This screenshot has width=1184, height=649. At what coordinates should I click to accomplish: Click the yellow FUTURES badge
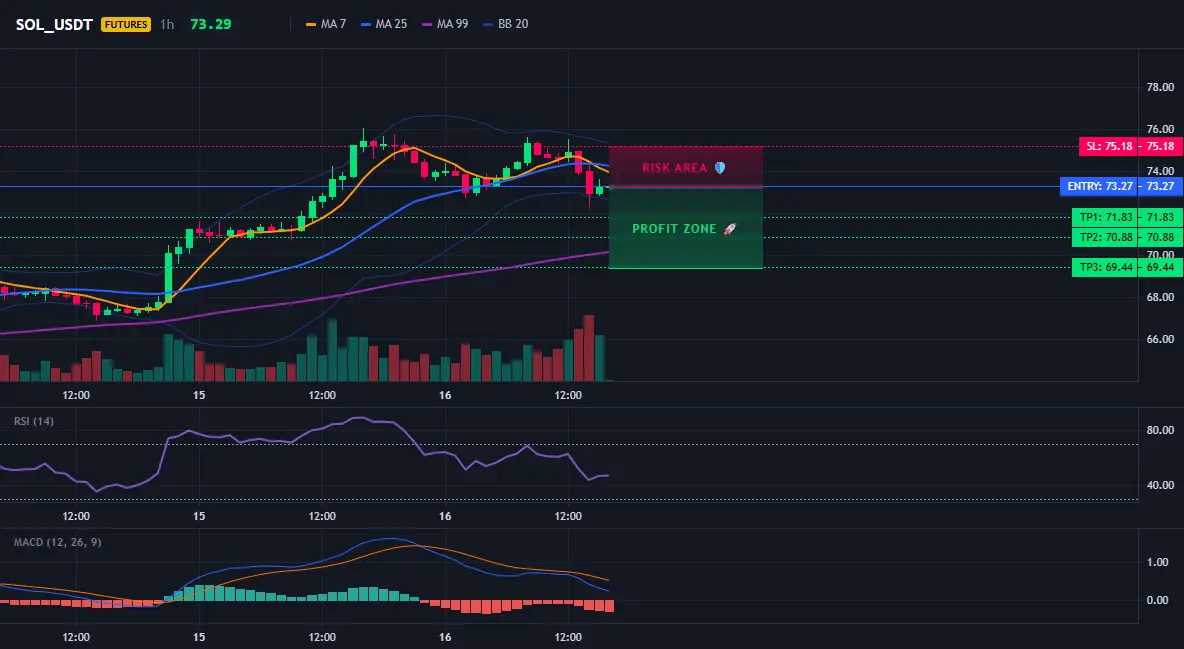point(126,24)
